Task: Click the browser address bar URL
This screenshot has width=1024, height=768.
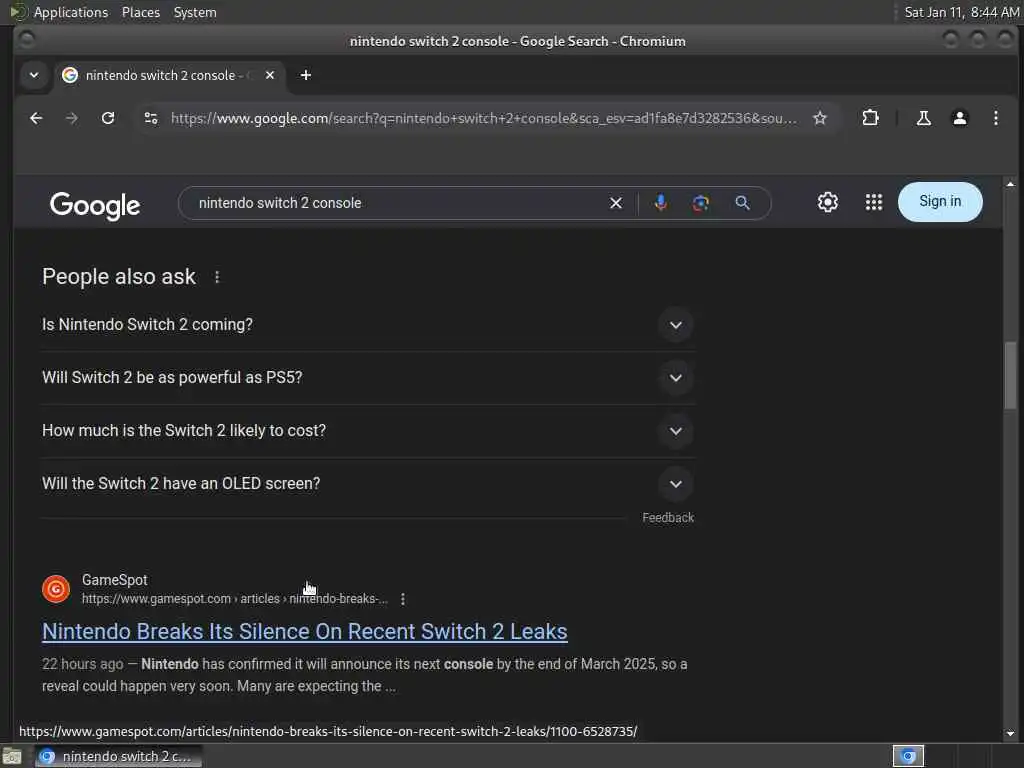Action: [483, 118]
